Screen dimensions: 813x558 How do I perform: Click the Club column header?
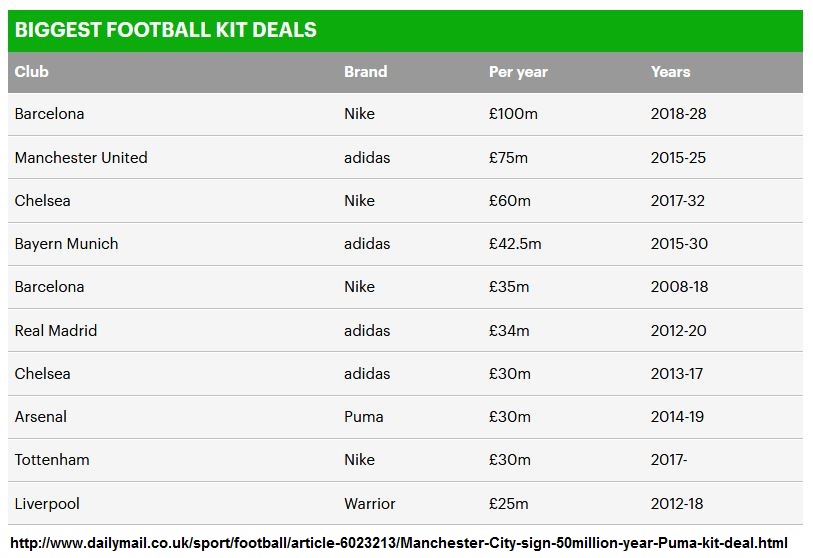pos(32,72)
